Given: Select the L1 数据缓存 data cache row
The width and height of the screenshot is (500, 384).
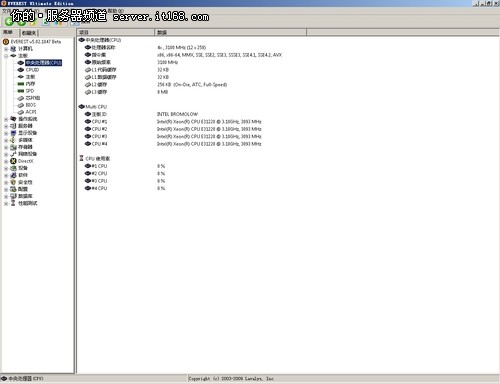Looking at the screenshot, I should [x=127, y=77].
